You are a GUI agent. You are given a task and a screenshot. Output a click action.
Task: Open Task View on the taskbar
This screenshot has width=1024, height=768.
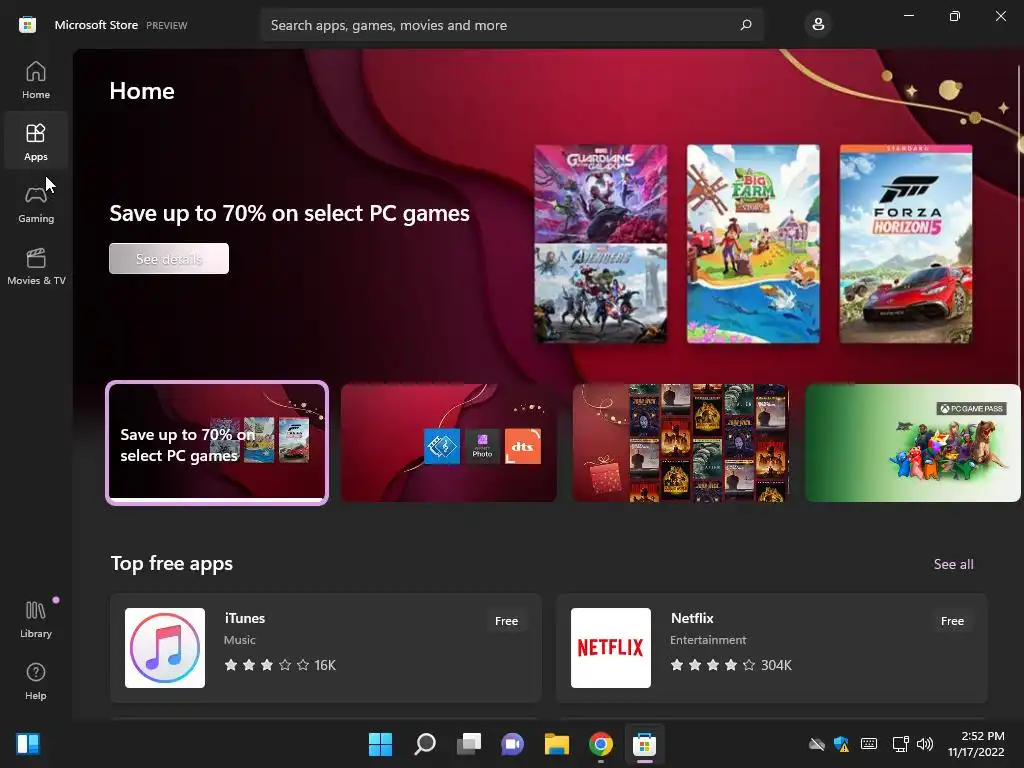click(468, 744)
